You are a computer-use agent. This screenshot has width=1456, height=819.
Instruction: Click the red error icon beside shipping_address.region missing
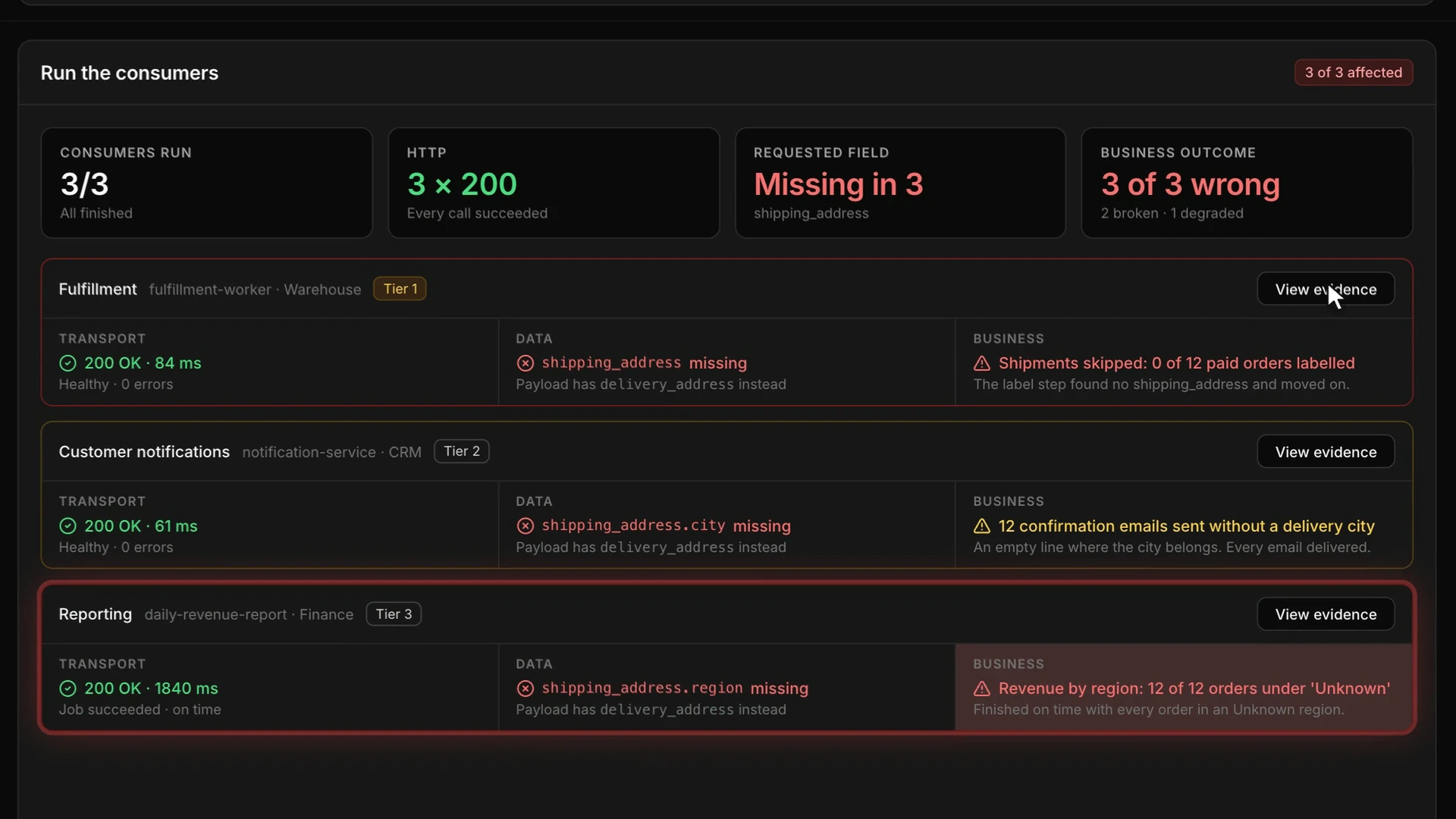[525, 689]
